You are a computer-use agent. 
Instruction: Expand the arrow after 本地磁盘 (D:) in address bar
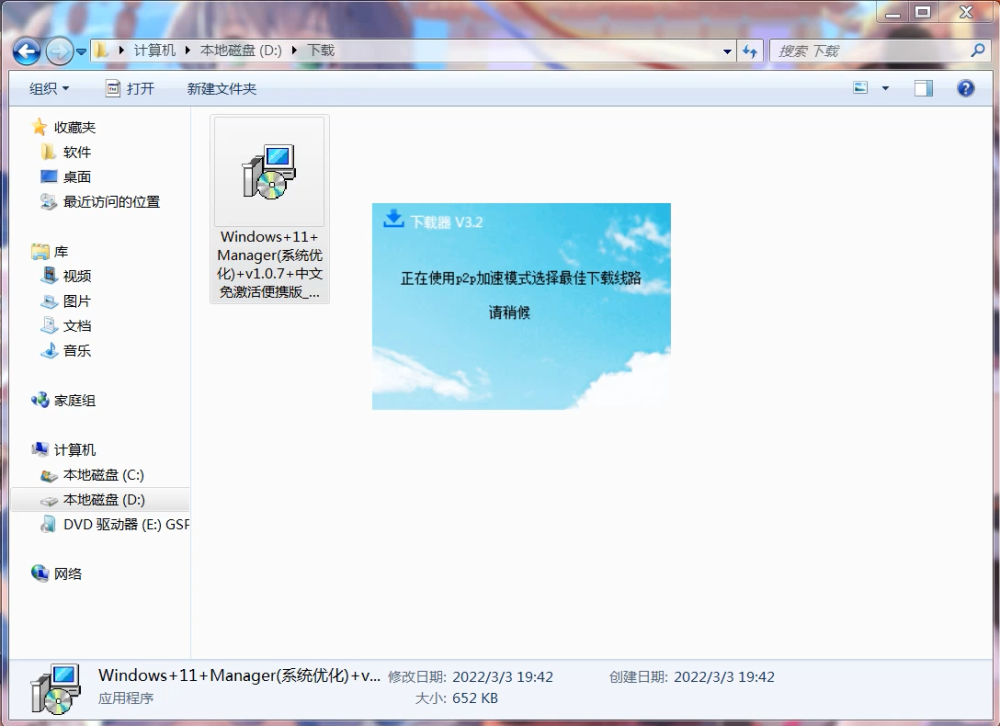pos(294,50)
